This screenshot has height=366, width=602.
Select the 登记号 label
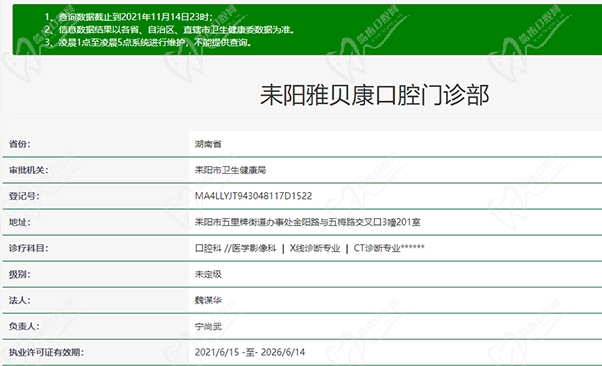point(24,196)
